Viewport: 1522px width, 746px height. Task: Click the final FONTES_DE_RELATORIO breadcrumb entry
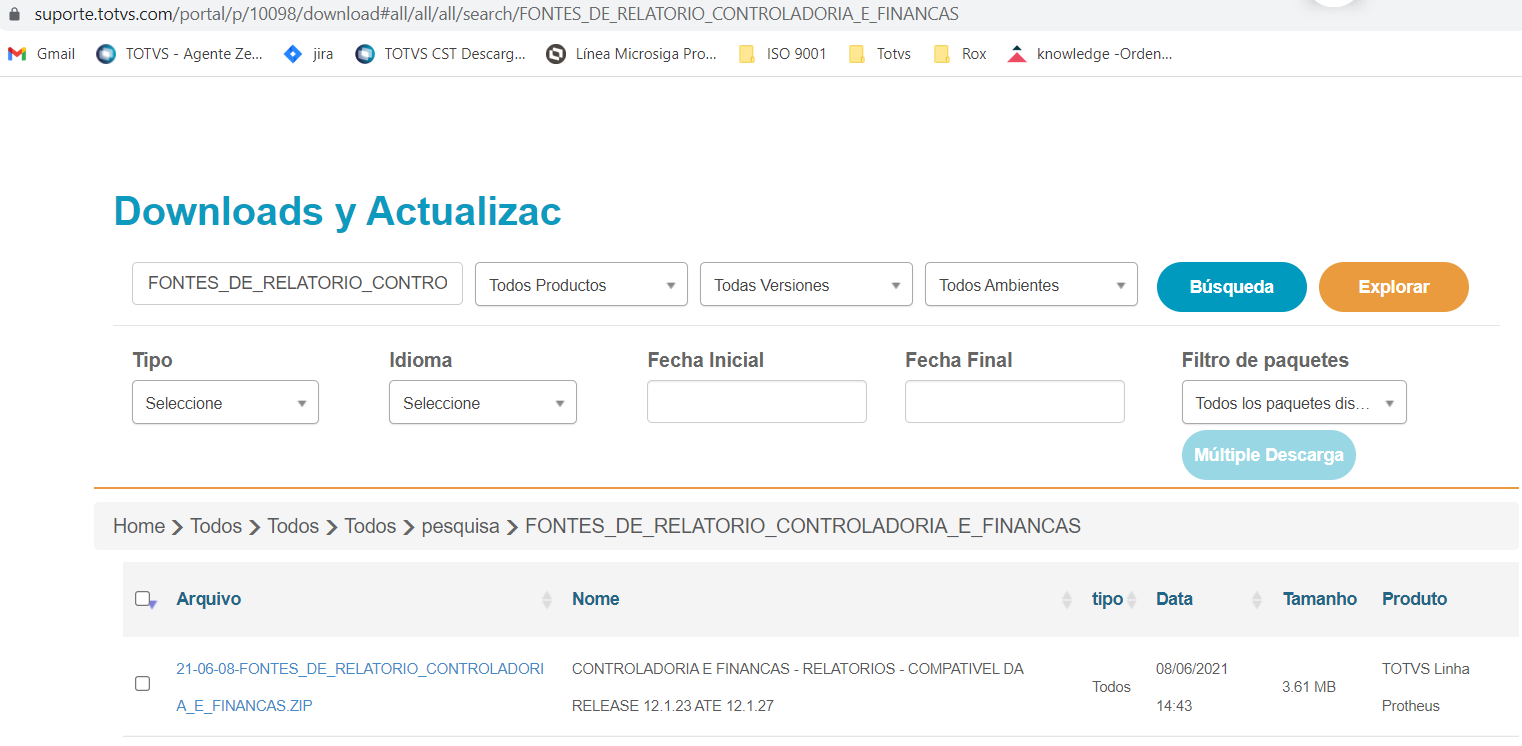tap(803, 526)
